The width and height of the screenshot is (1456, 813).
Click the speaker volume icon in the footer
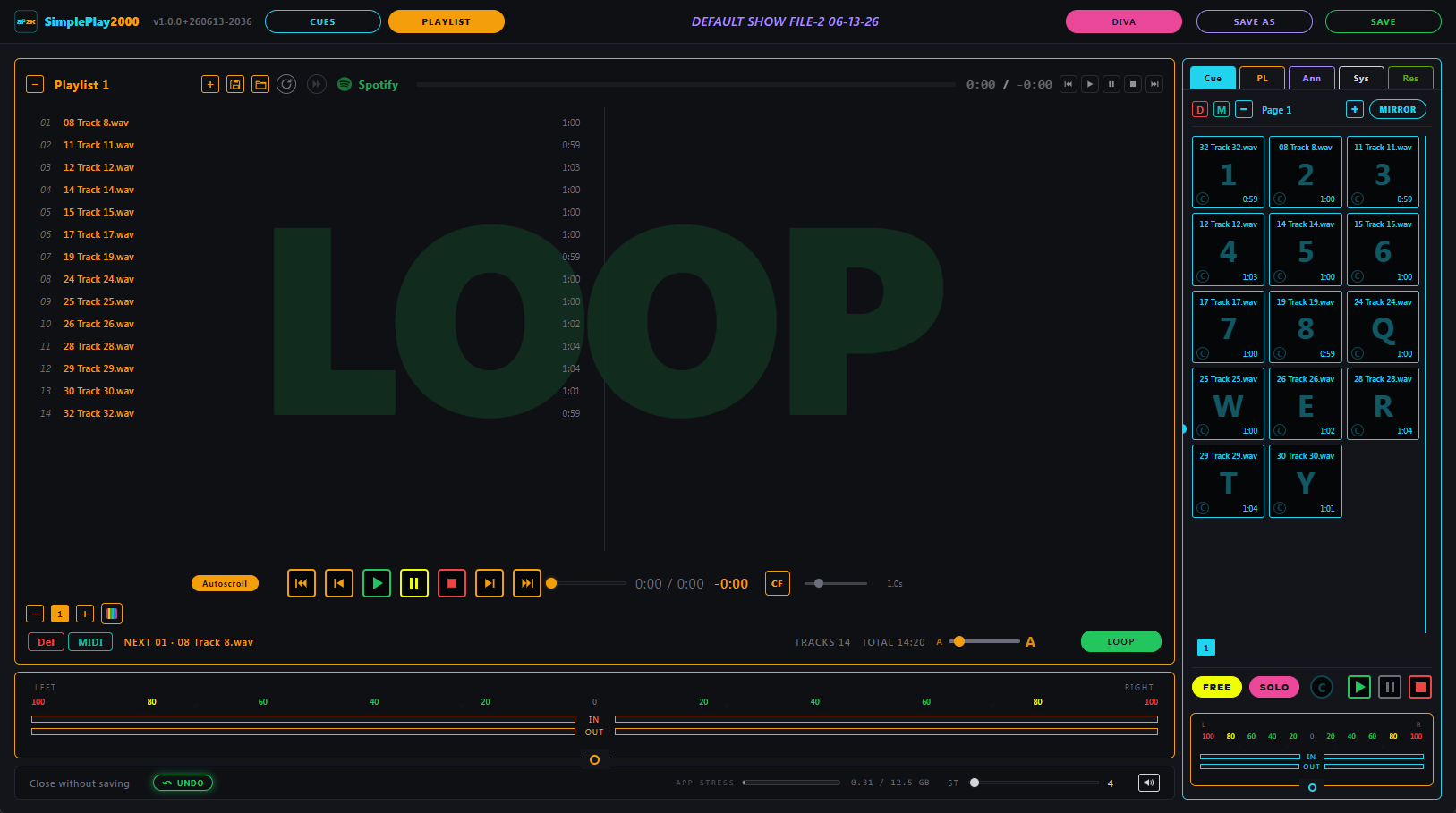pos(1149,783)
